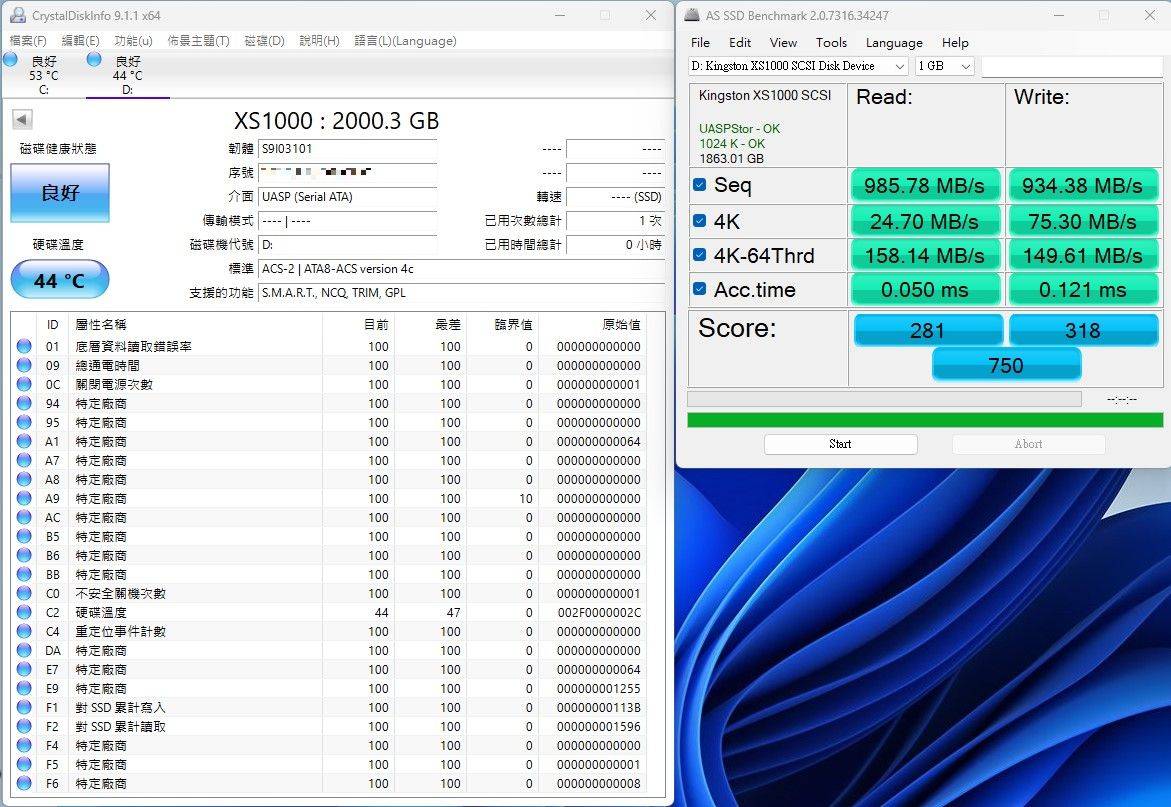
Task: Click the blue 良好 health status indicator
Action: pos(60,193)
